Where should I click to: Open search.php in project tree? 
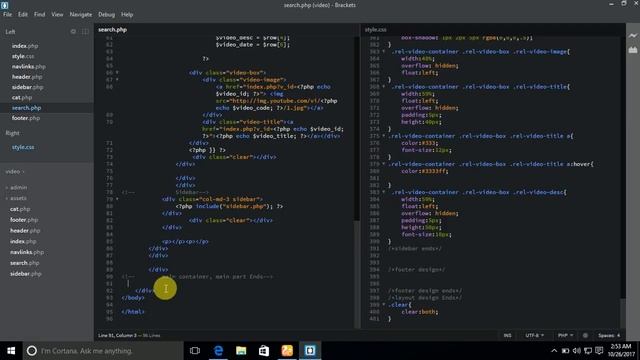(24, 263)
